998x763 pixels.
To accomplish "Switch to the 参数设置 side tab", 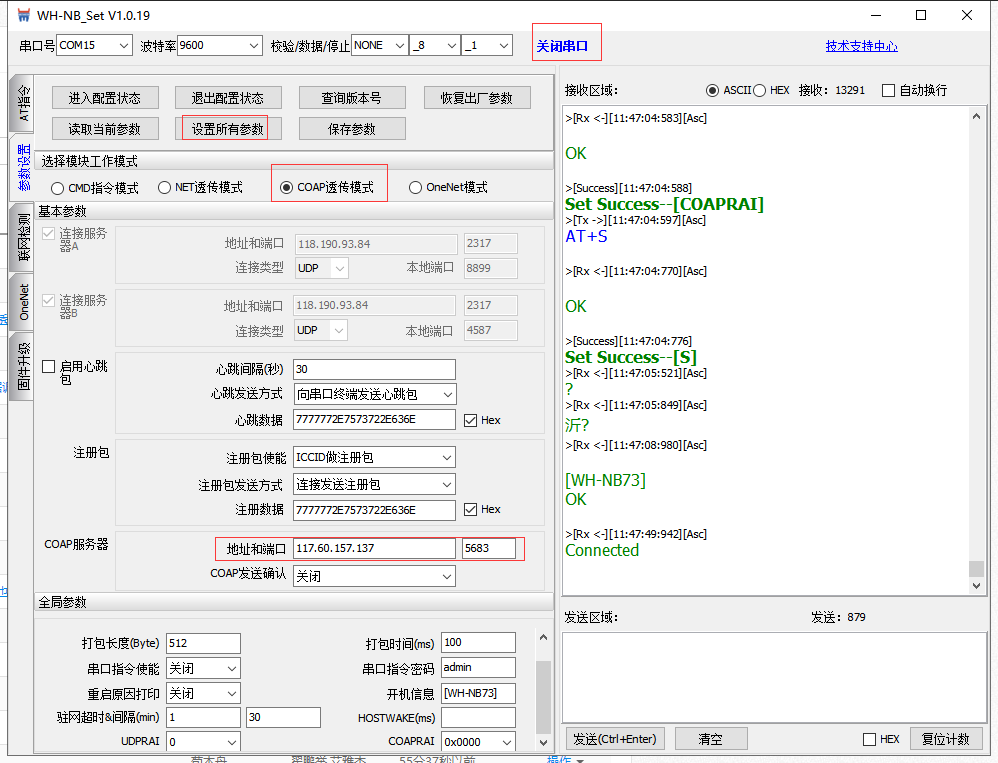I will click(22, 167).
